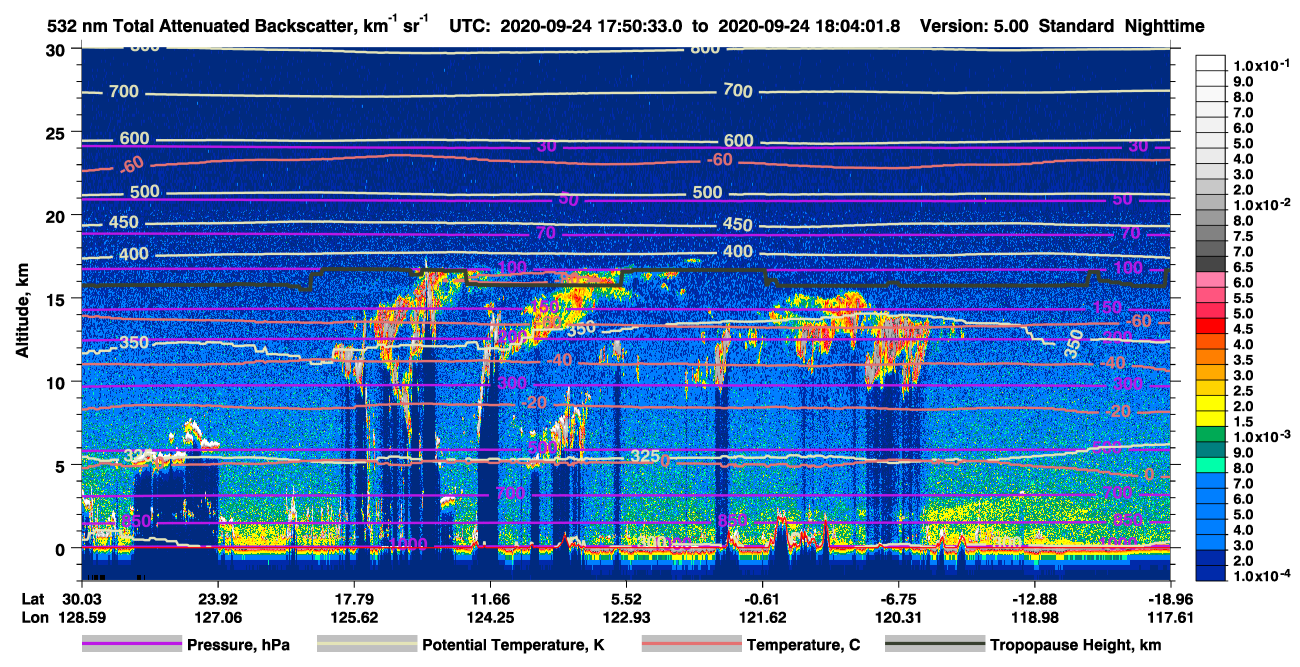This screenshot has height=667, width=1300.
Task: Click latitude value '-0.61'
Action: [763, 601]
